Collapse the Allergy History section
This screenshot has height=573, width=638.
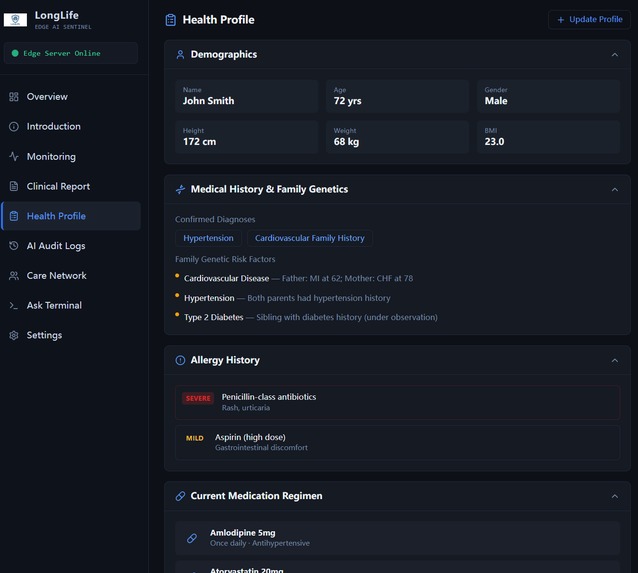point(615,361)
